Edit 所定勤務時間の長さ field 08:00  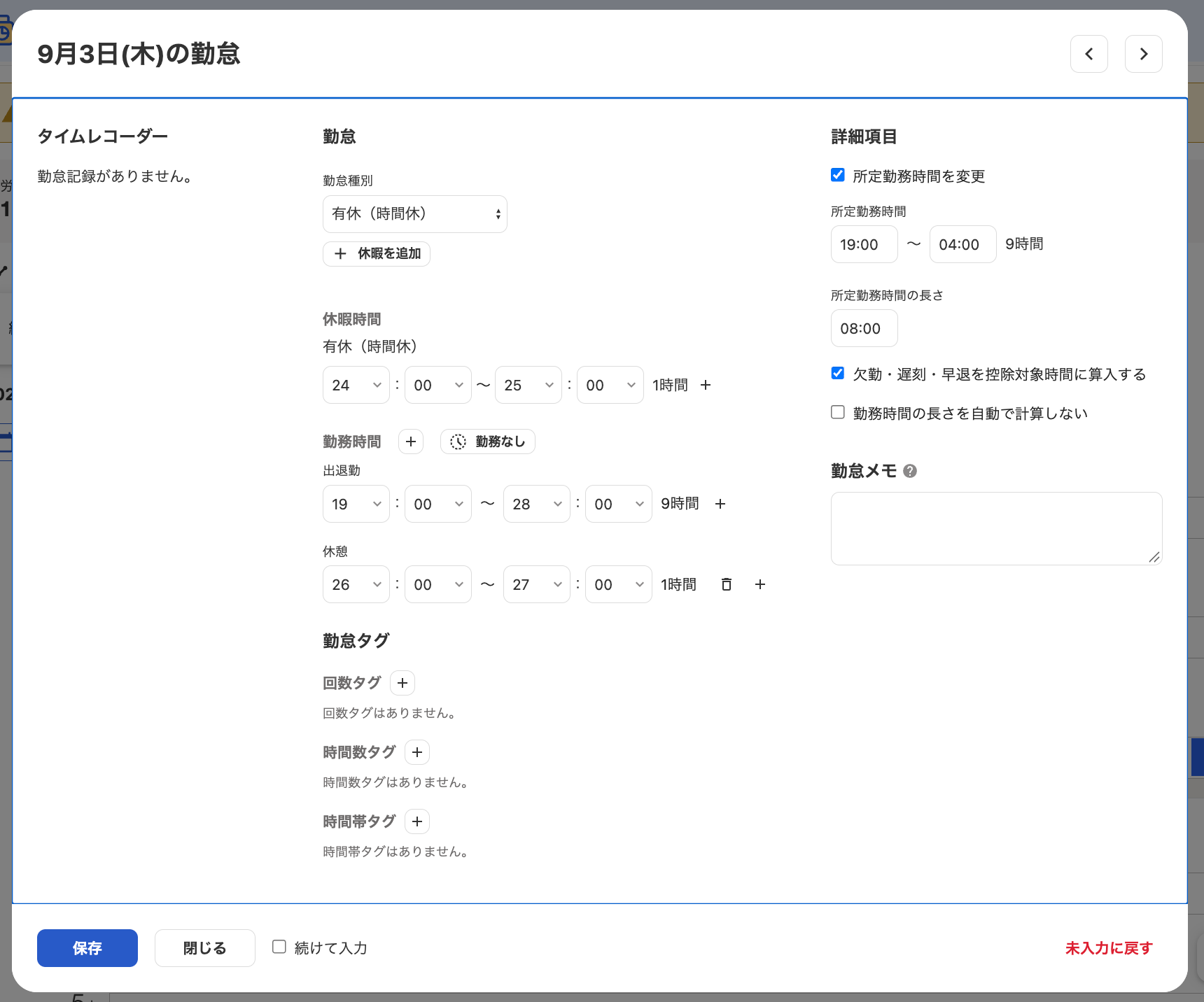click(864, 328)
